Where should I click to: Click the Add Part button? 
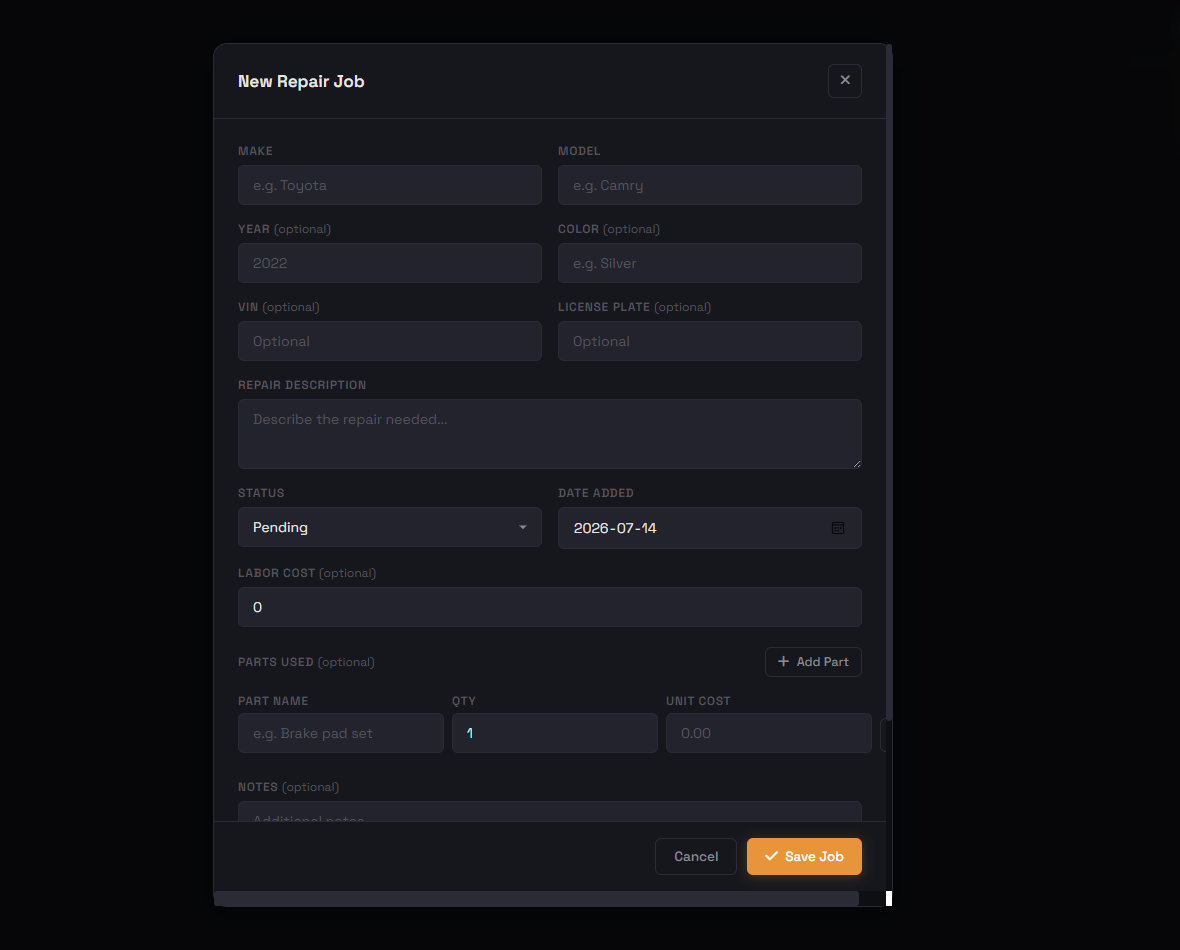pyautogui.click(x=813, y=662)
